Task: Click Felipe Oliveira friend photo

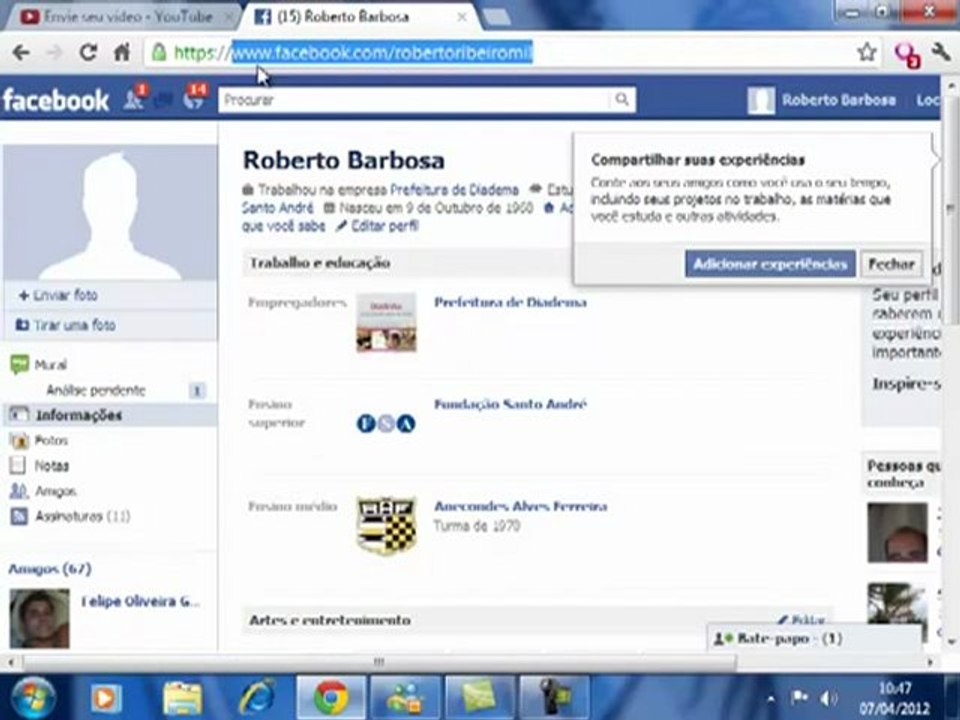Action: 40,618
